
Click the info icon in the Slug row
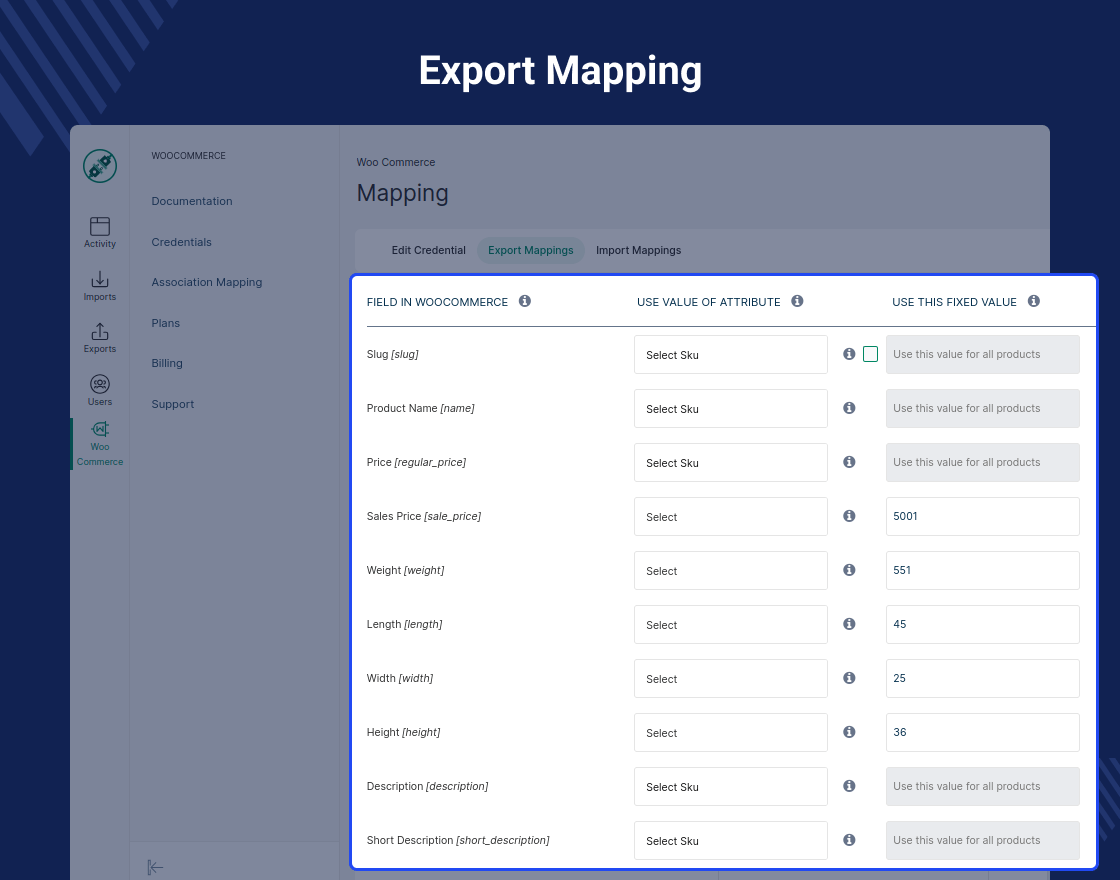pos(849,354)
